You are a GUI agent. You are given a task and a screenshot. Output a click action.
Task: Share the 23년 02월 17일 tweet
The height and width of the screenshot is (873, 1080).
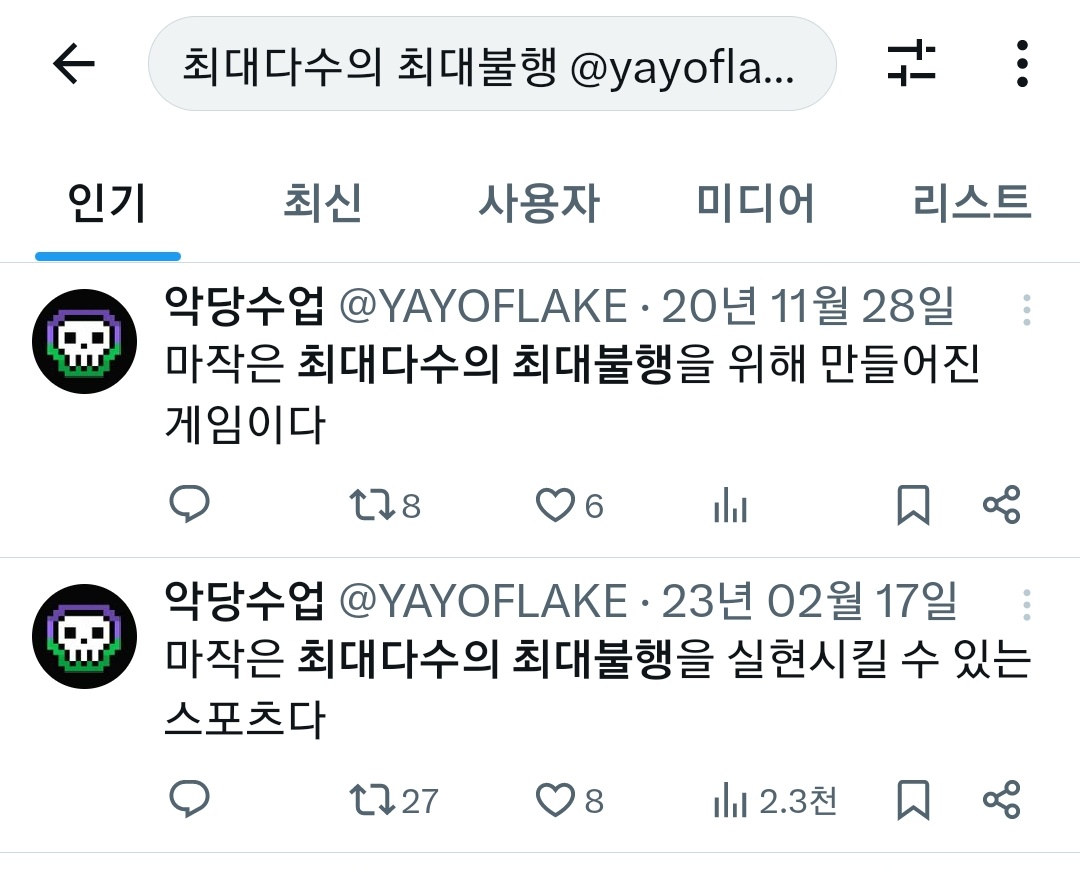tap(1001, 799)
